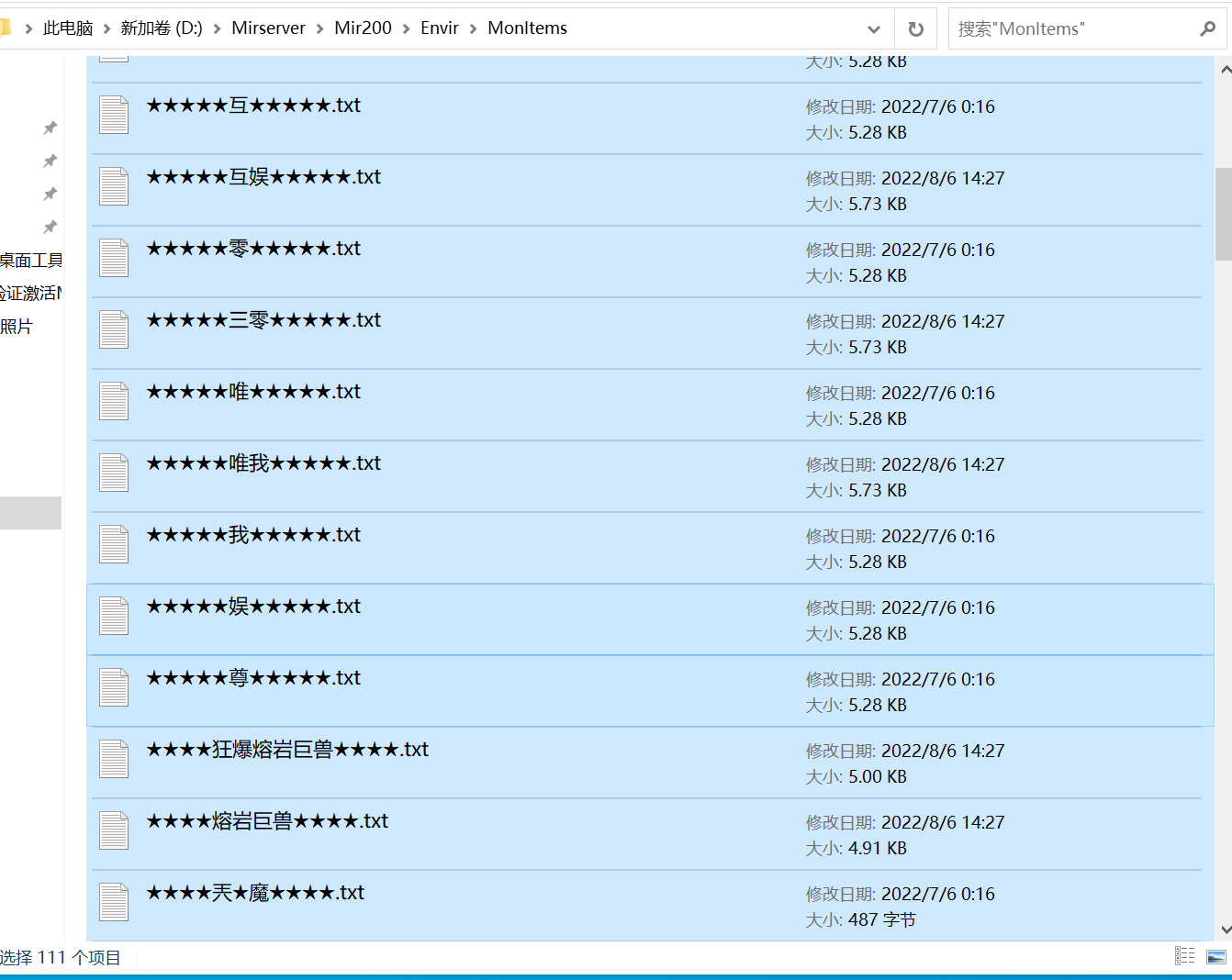Select the Mir200 breadcrumb segment
This screenshot has height=980, width=1232.
click(363, 28)
